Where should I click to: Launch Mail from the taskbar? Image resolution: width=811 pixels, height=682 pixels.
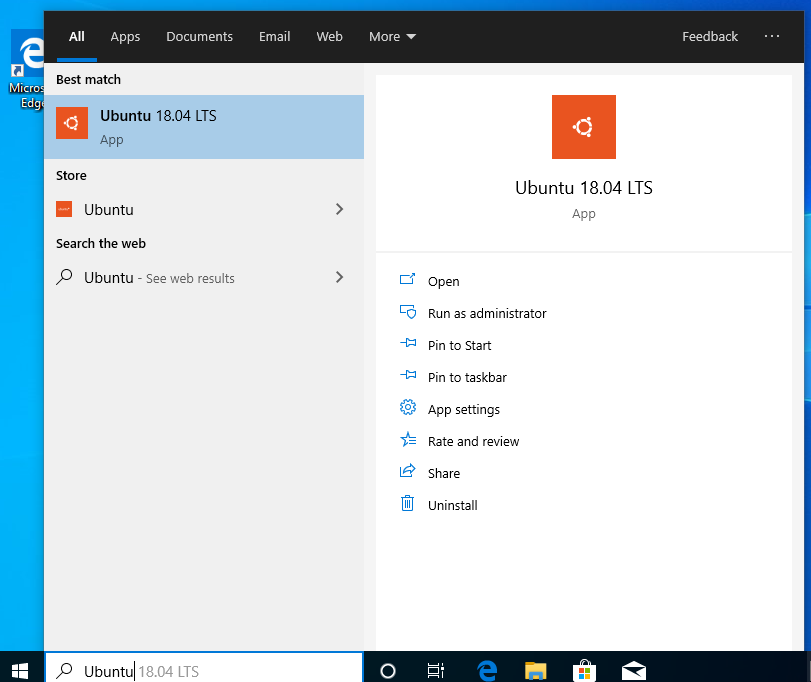pos(633,670)
